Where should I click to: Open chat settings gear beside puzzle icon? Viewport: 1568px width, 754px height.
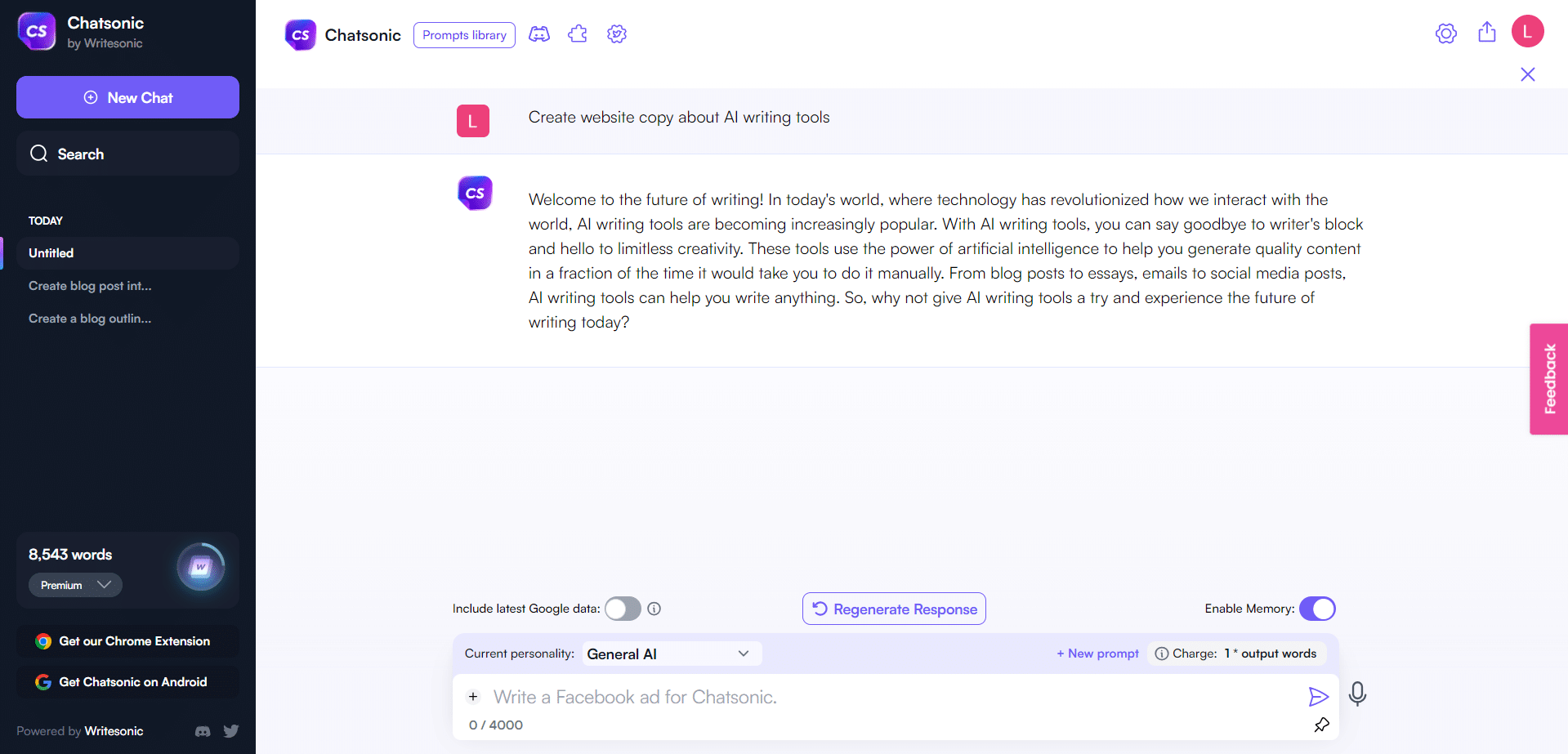click(x=617, y=34)
